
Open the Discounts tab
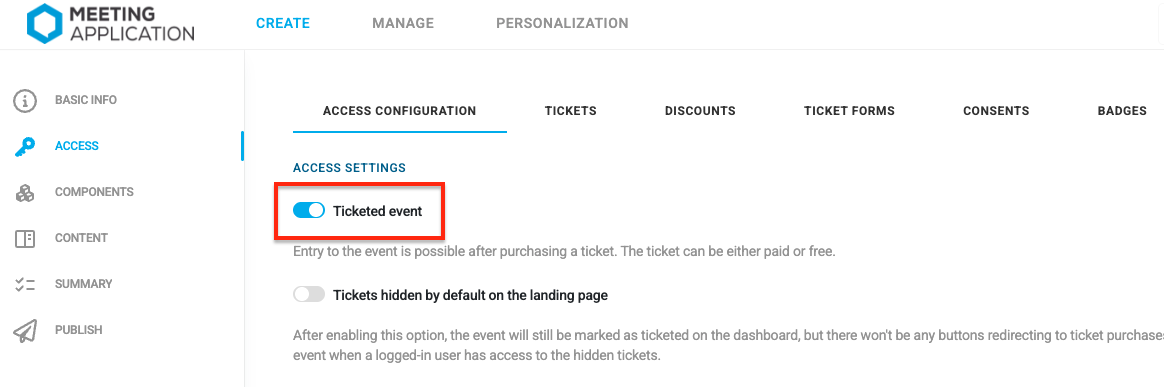coord(700,111)
